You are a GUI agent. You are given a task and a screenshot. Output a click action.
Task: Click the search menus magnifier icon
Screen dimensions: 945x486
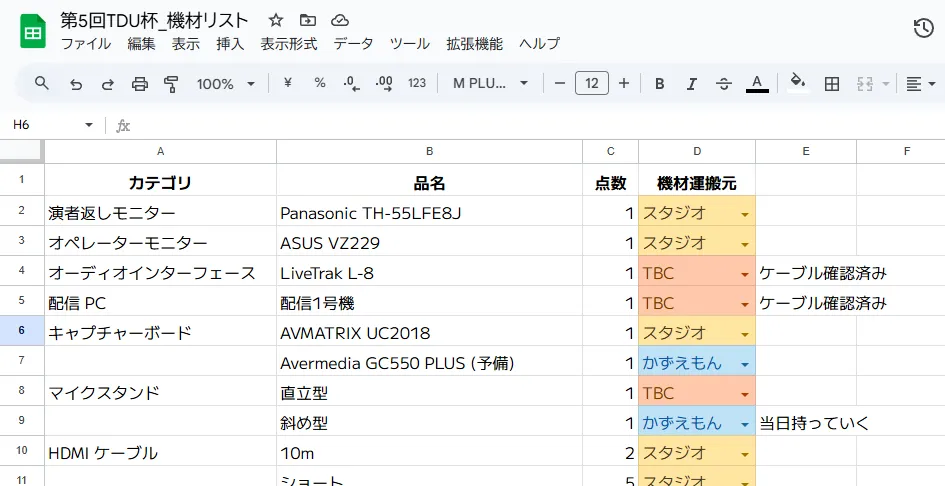pyautogui.click(x=42, y=83)
